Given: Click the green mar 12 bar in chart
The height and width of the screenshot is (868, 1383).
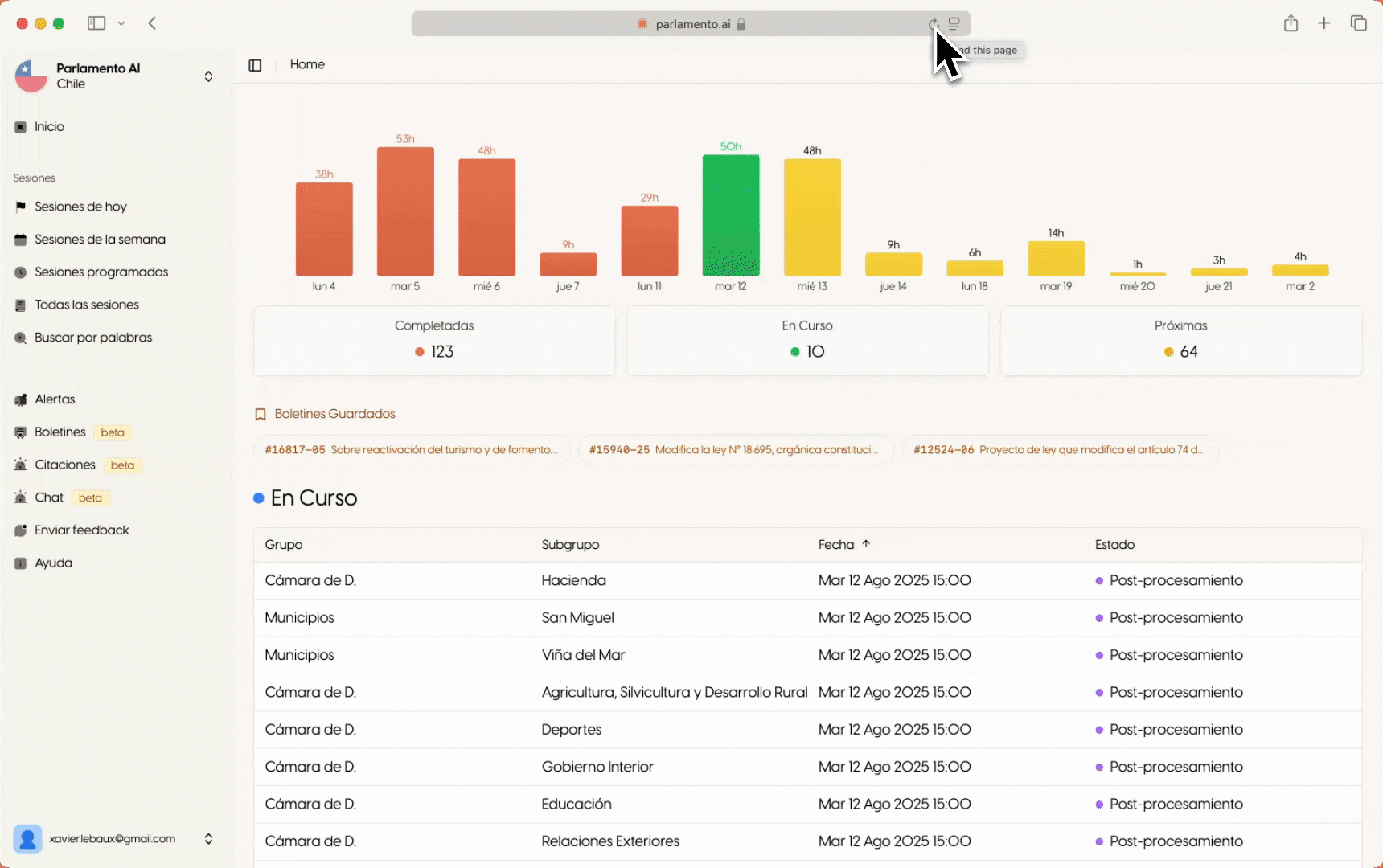Looking at the screenshot, I should click(730, 215).
